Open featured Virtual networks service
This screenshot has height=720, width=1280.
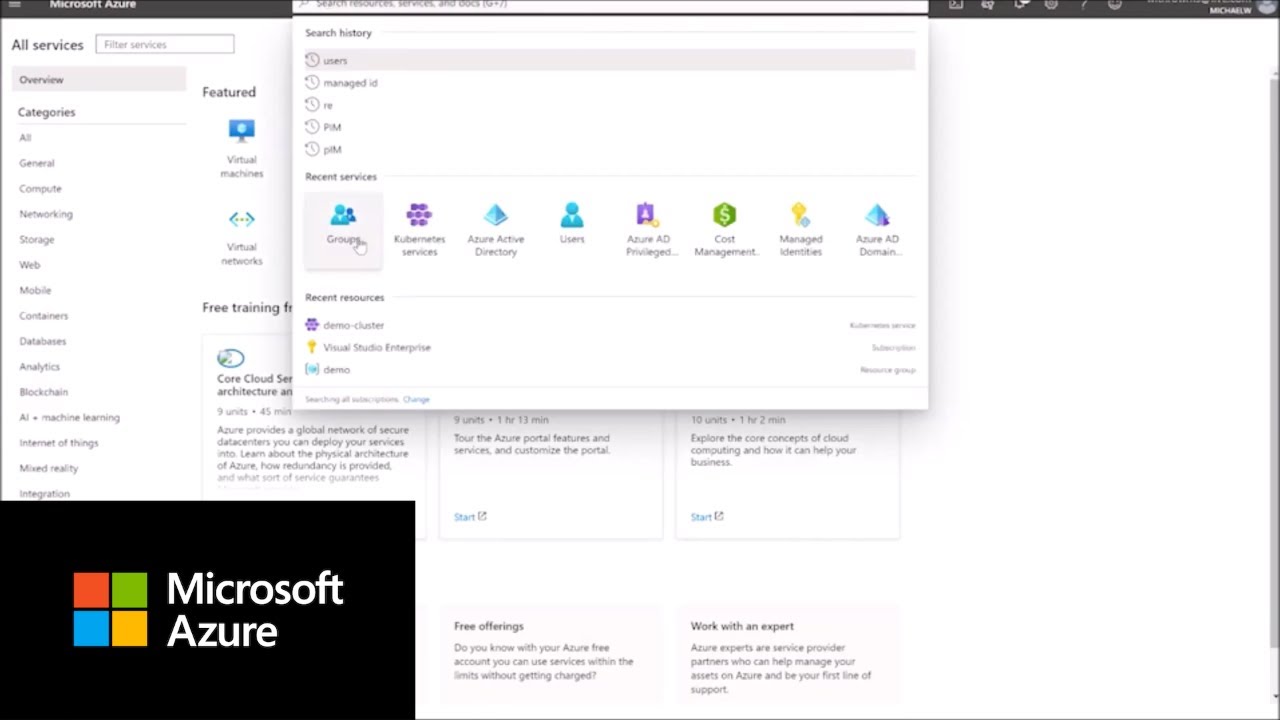click(x=242, y=237)
